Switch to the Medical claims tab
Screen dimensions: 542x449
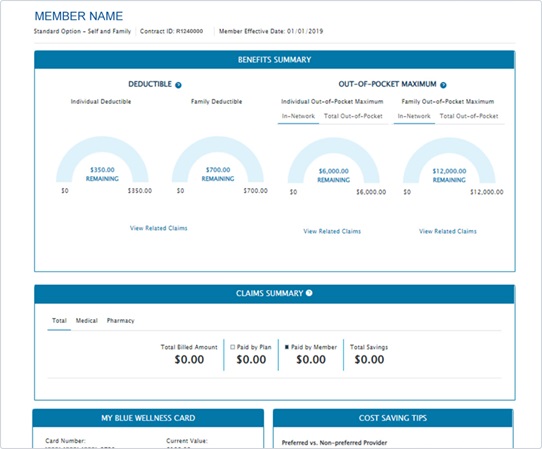click(87, 321)
